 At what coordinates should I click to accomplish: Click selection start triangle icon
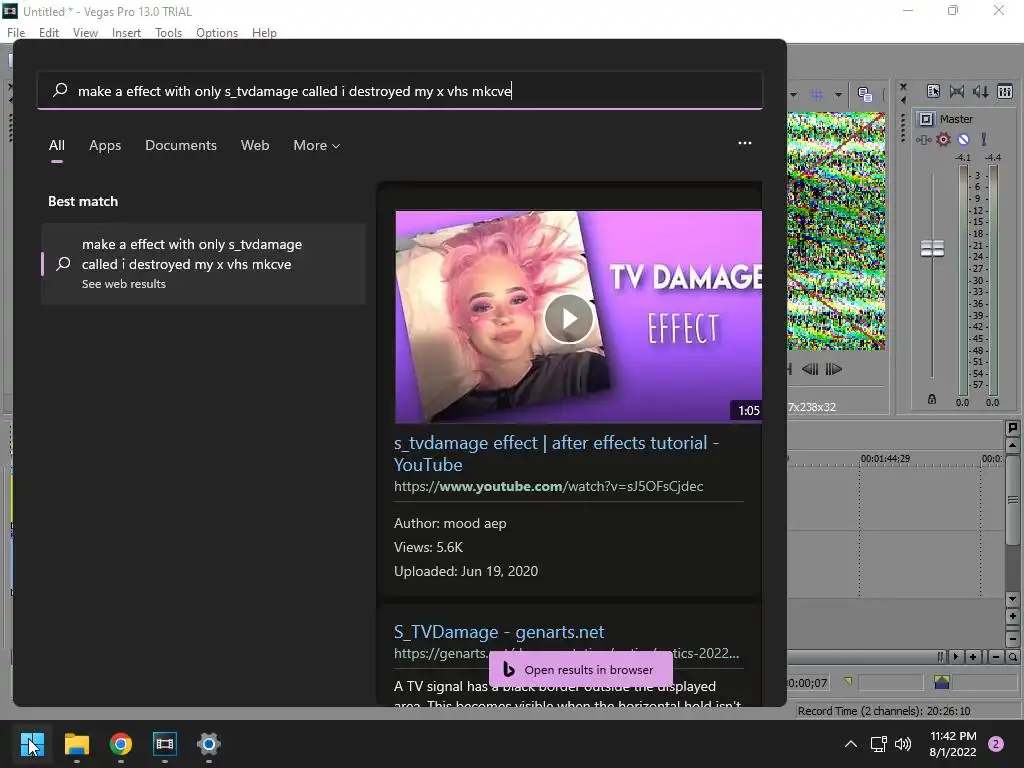point(847,682)
